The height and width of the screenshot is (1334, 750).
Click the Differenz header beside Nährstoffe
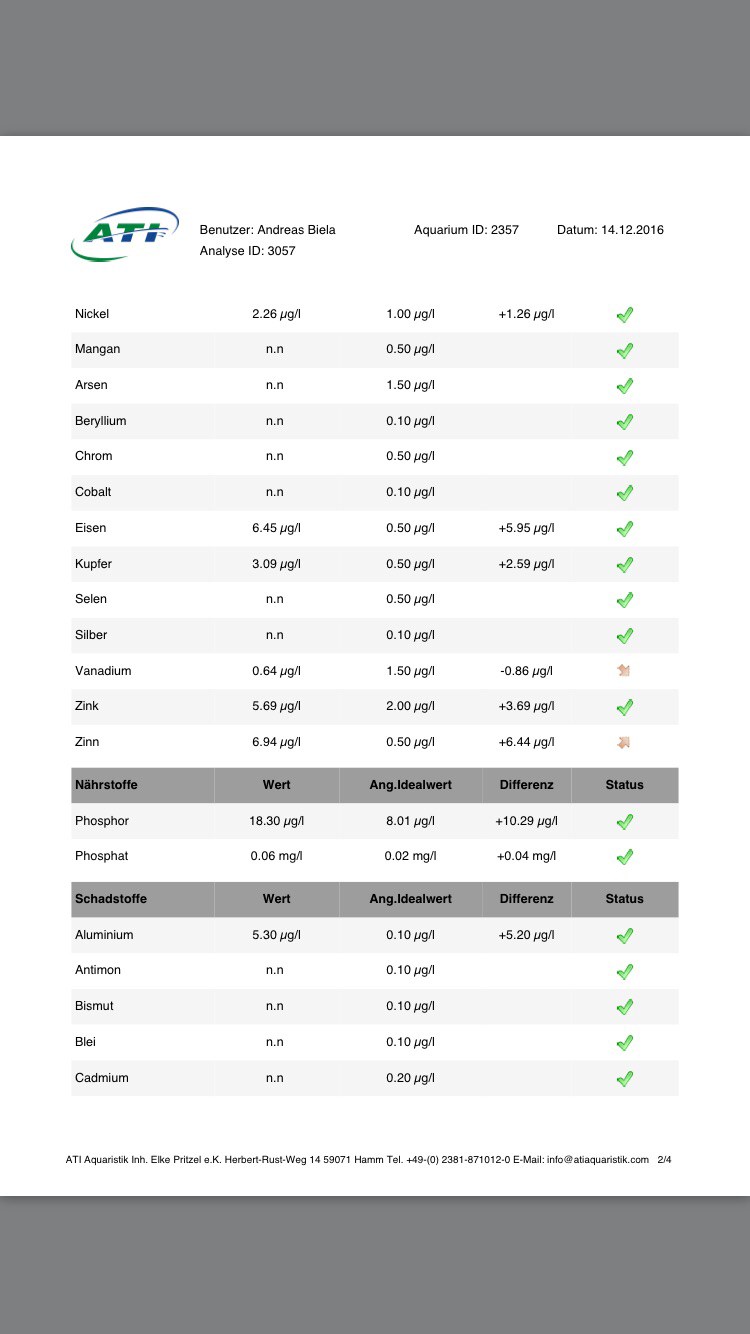coord(526,785)
